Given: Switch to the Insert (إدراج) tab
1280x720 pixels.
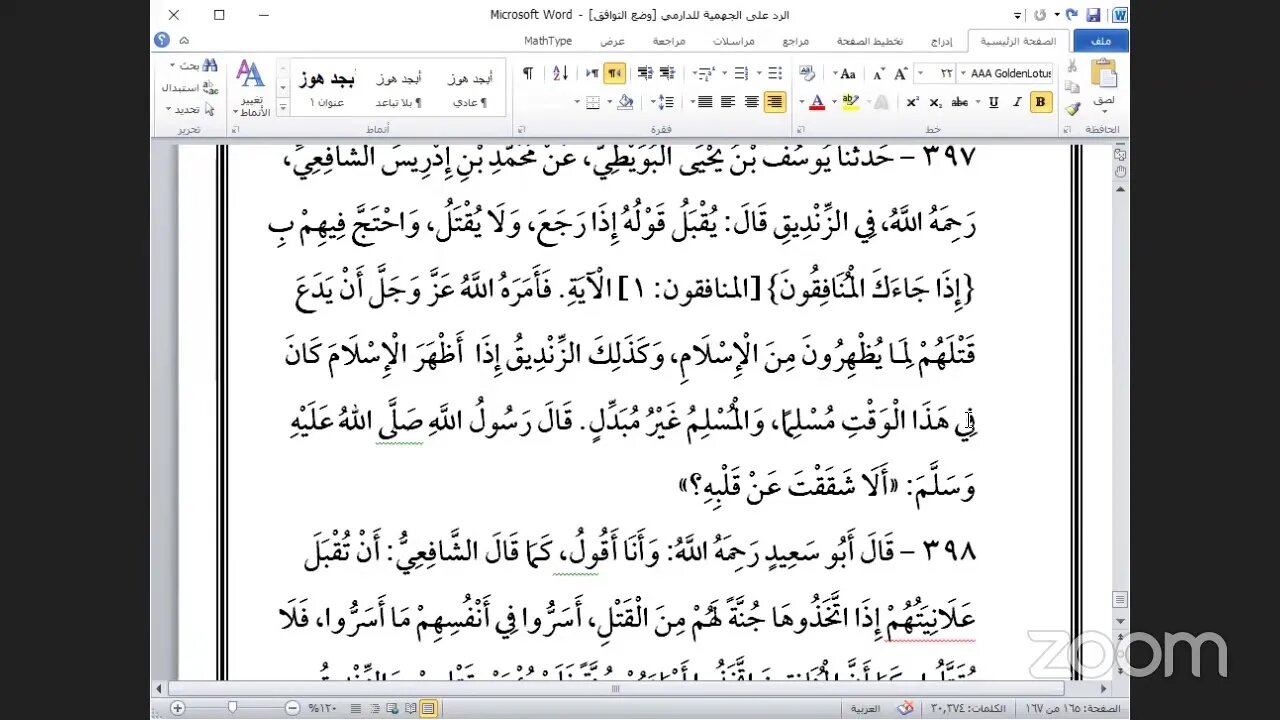Looking at the screenshot, I should point(941,41).
